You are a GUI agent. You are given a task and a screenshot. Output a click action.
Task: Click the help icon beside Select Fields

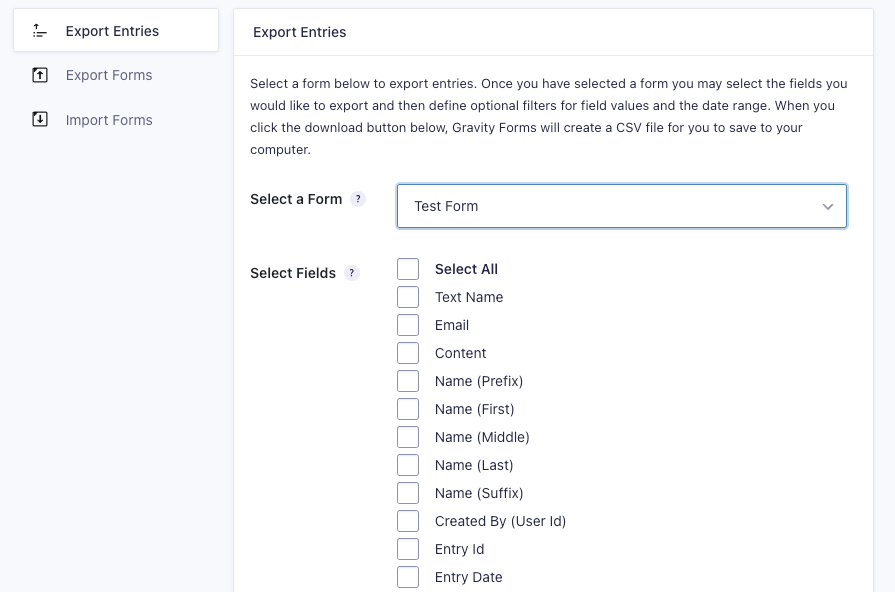point(351,272)
